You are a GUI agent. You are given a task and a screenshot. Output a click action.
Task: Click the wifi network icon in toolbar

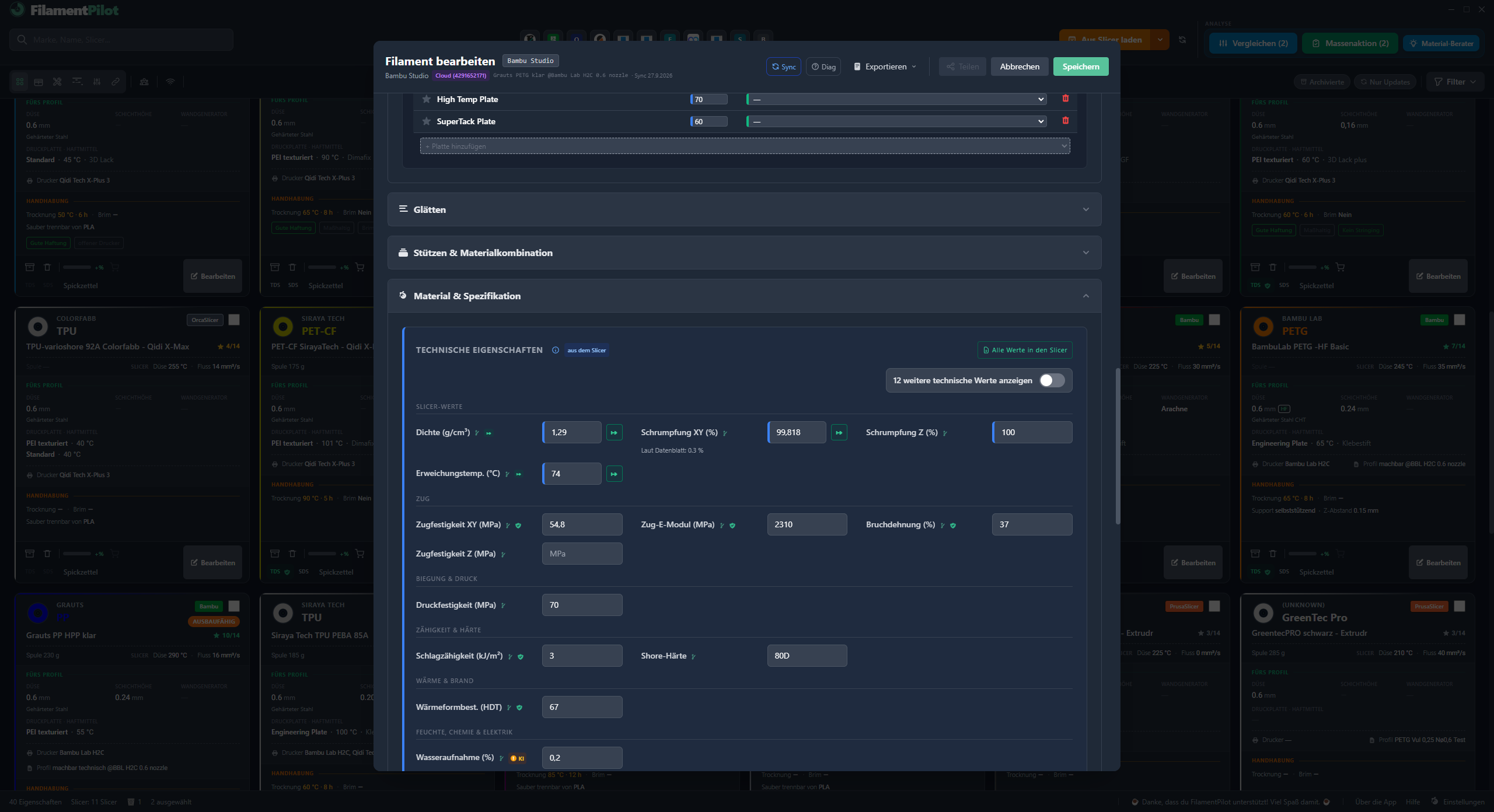tap(170, 82)
